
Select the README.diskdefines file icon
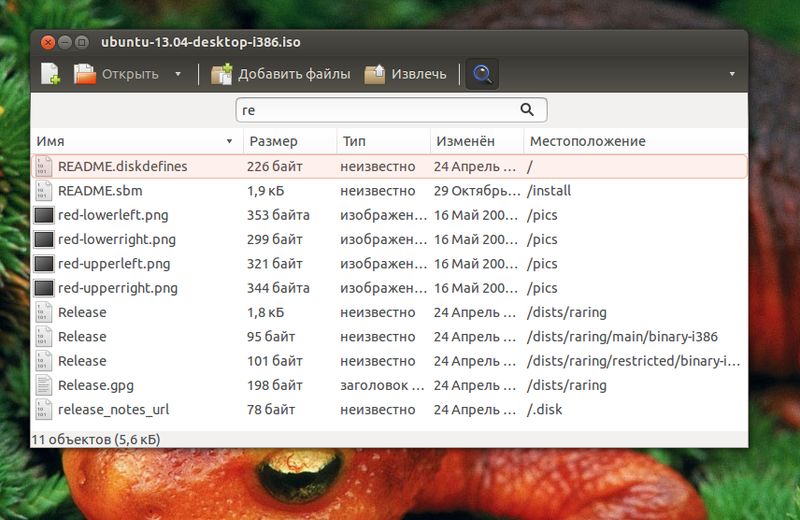tap(44, 166)
